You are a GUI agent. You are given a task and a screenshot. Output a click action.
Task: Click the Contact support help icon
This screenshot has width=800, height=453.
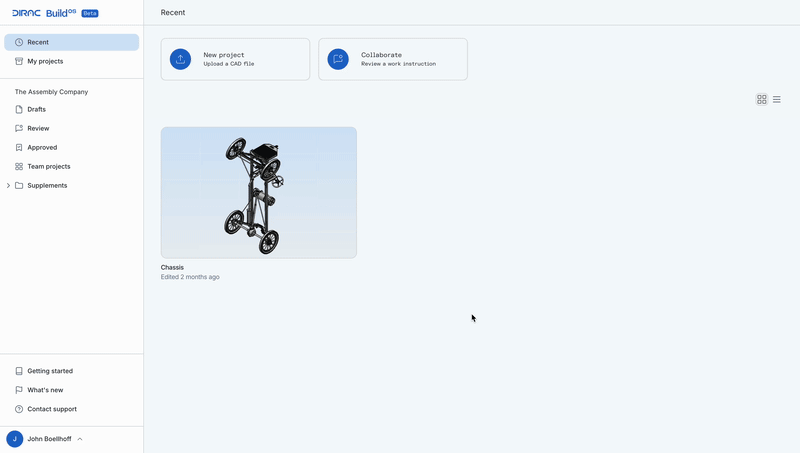pos(19,409)
